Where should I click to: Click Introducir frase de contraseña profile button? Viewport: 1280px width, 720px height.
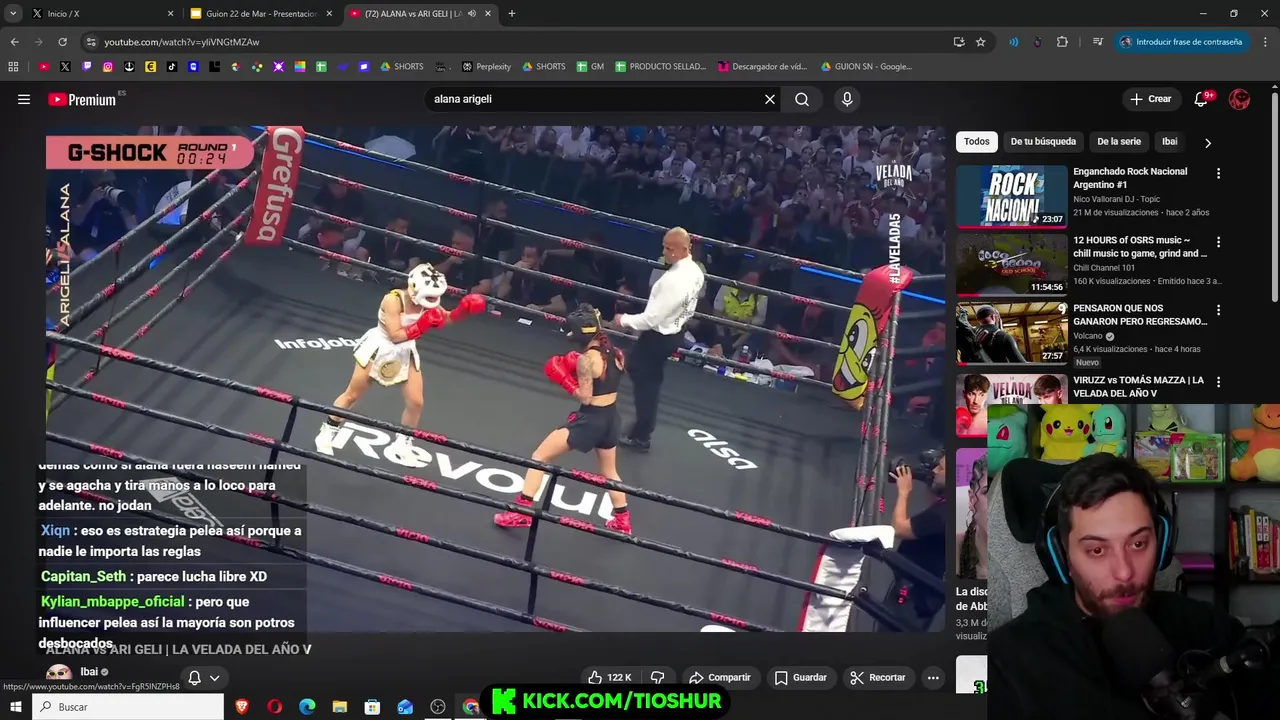click(1181, 42)
